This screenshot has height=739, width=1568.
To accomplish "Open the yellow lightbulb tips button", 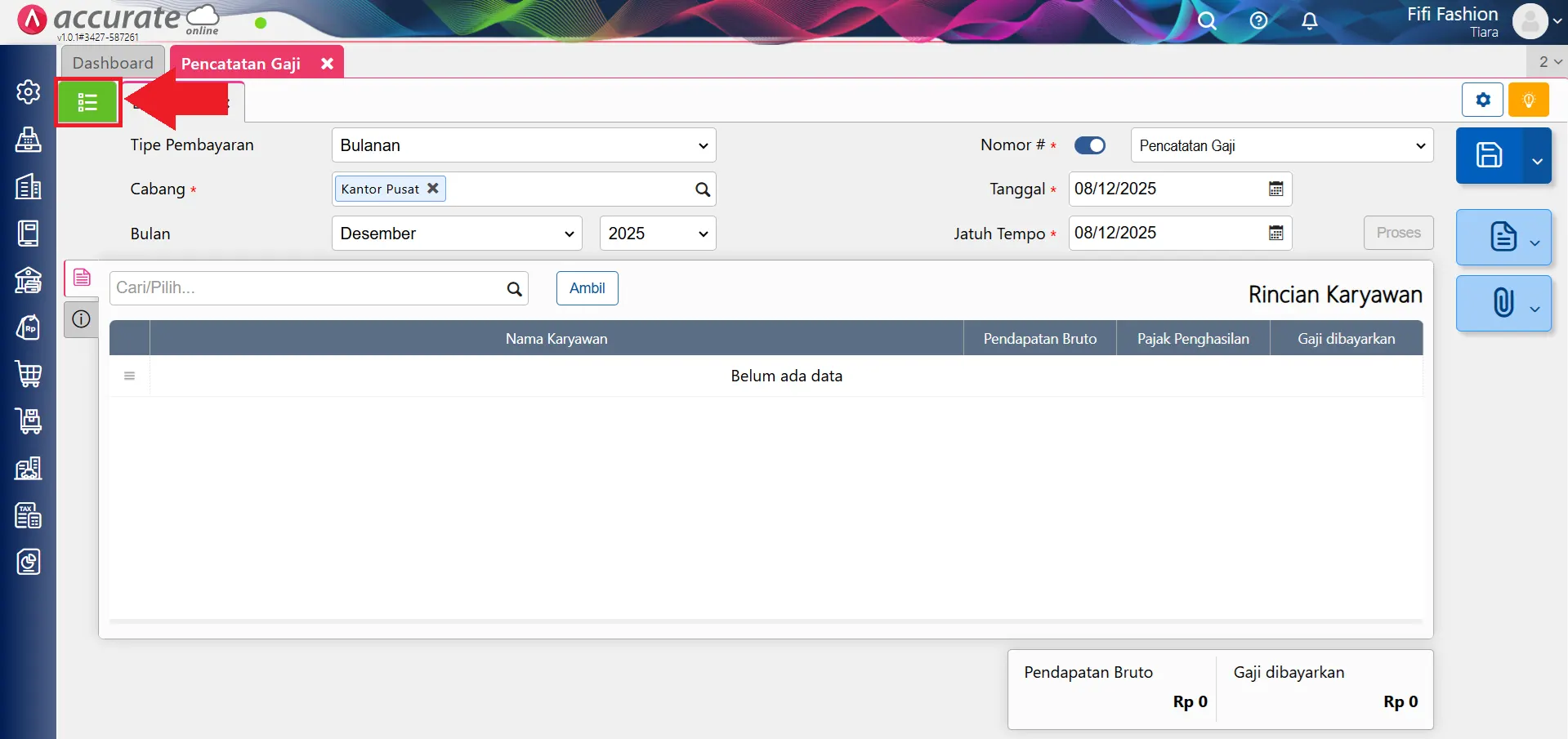I will pyautogui.click(x=1528, y=100).
